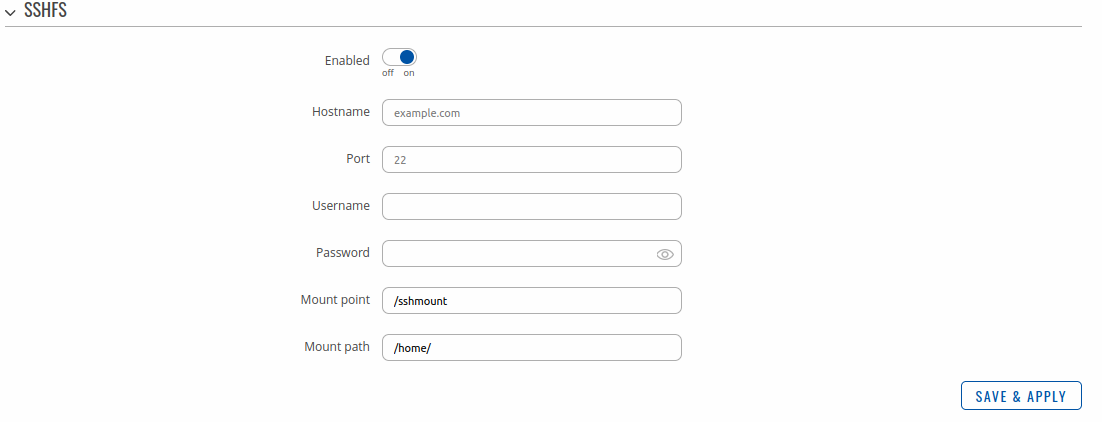Click the Hostname label
Image resolution: width=1102 pixels, height=422 pixels.
coord(341,112)
